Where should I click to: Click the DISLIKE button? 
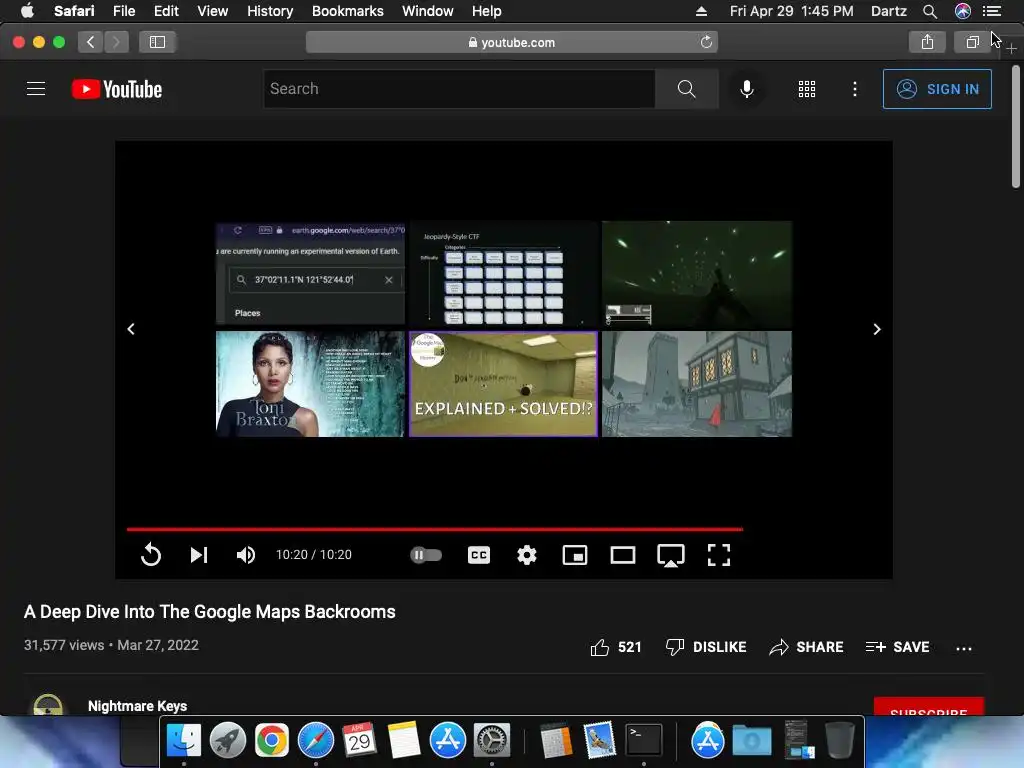pyautogui.click(x=705, y=647)
